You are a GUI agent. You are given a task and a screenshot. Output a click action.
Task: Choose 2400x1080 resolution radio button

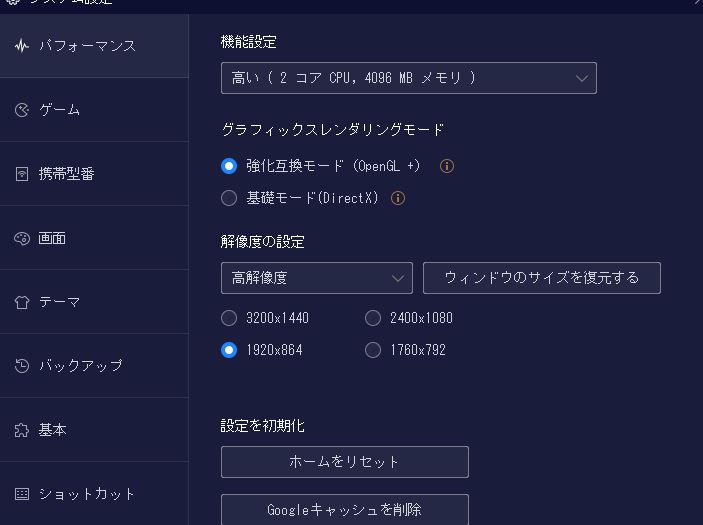coord(373,318)
